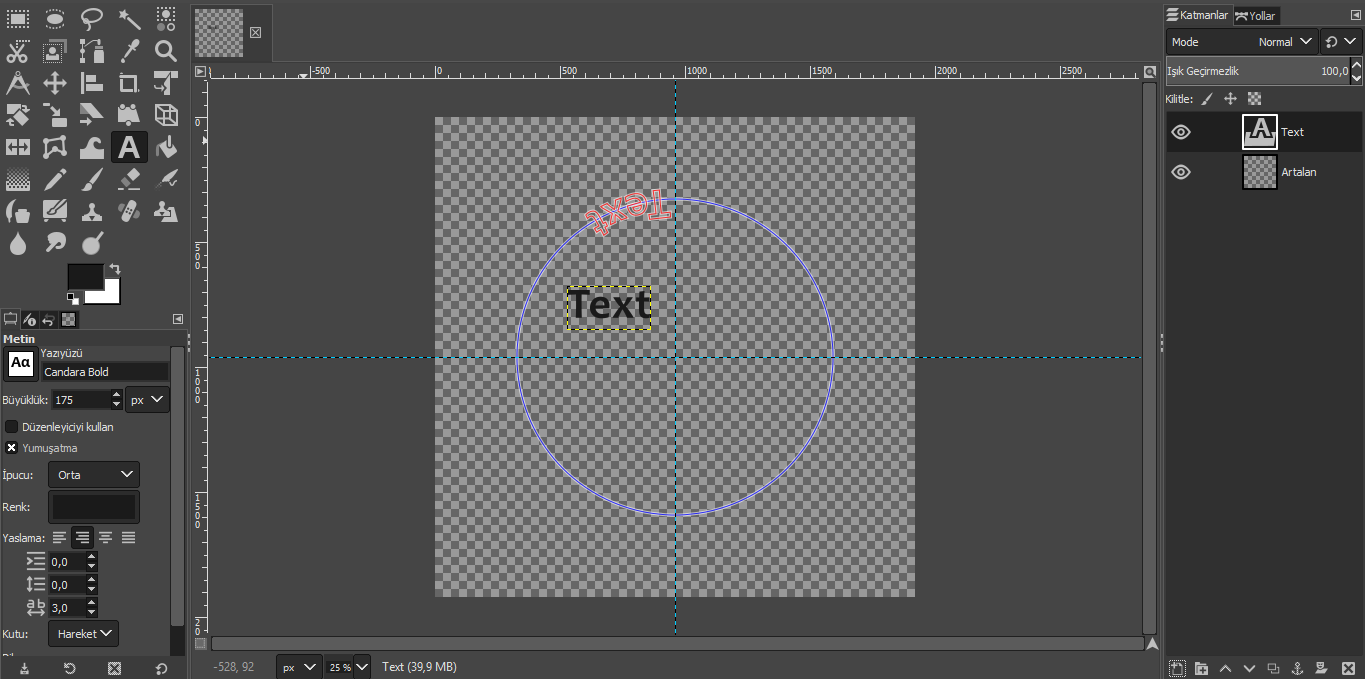Select the Free Select lasso tool
The image size is (1365, 679).
click(x=92, y=18)
